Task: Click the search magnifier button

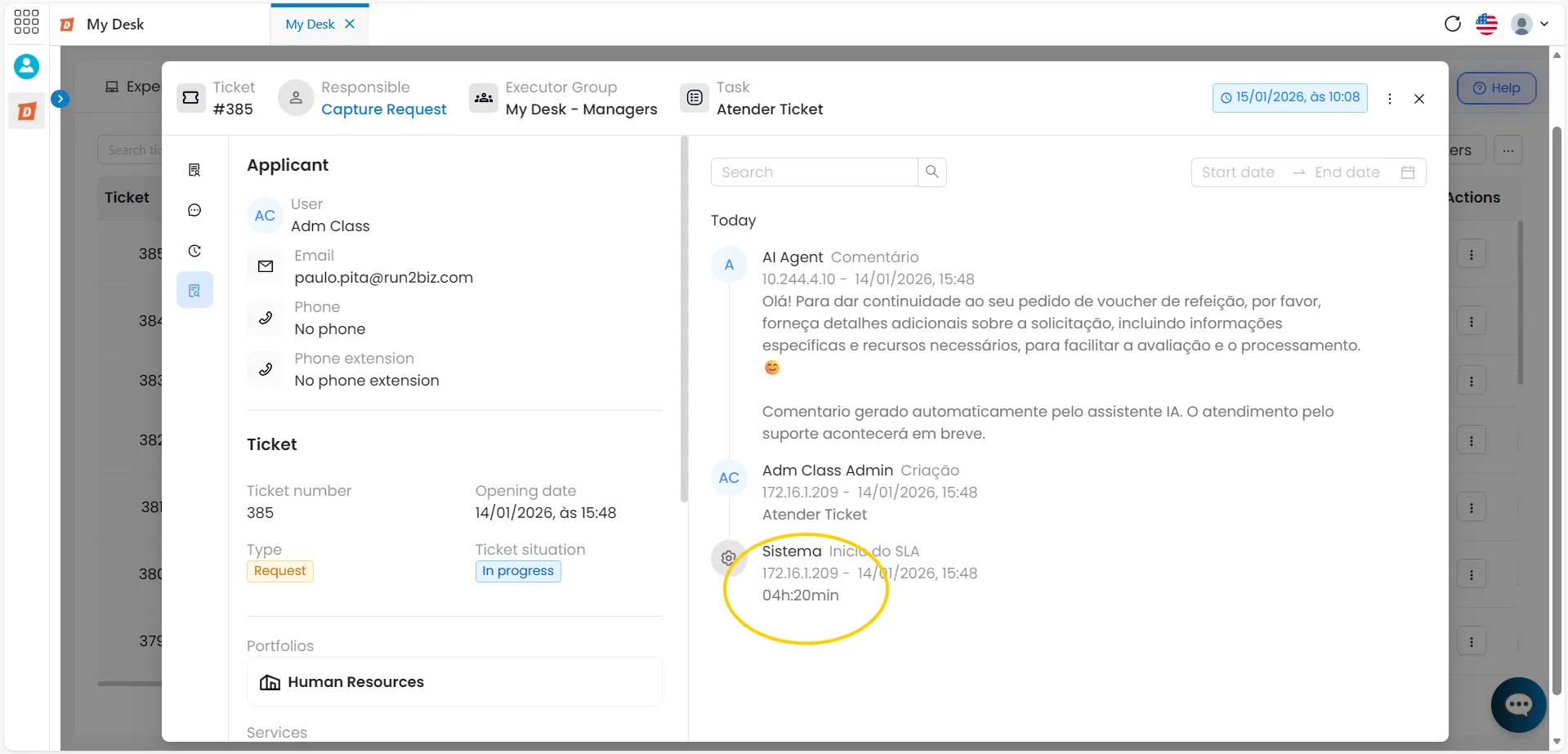Action: 932,172
